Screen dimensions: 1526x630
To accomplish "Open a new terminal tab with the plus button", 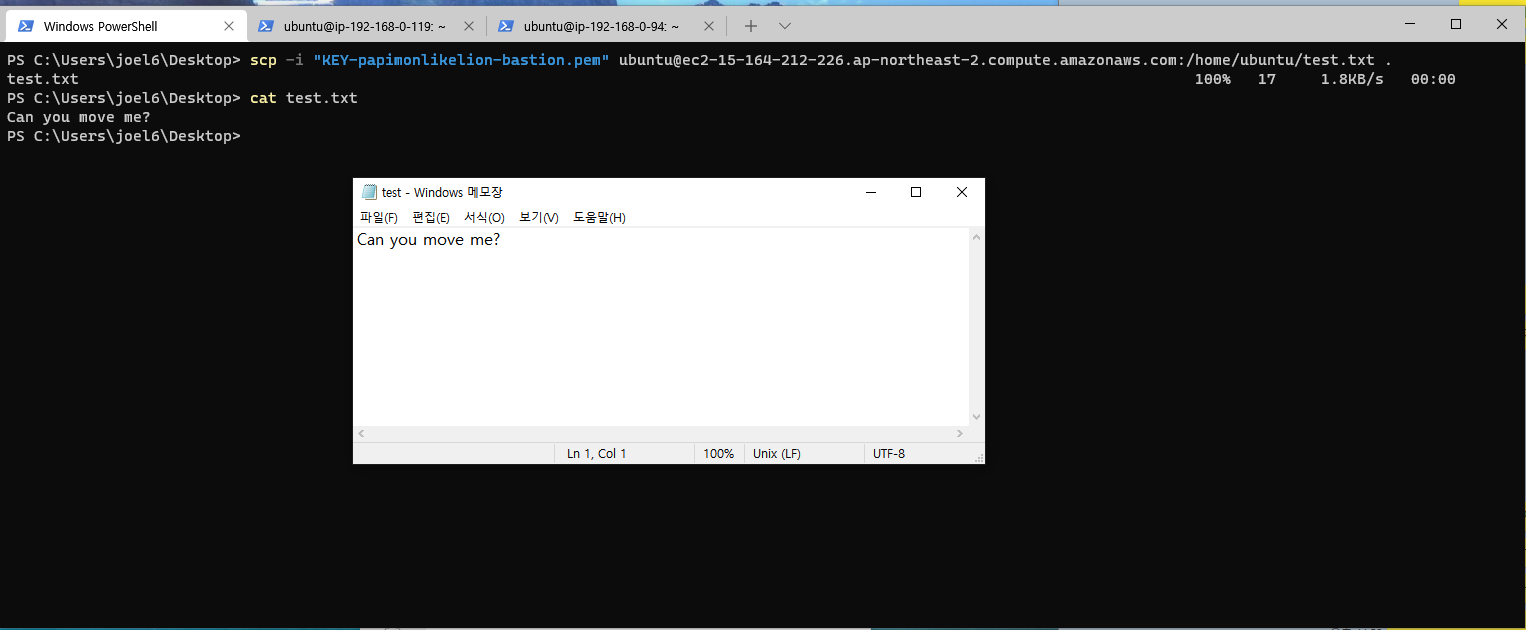I will [x=751, y=26].
